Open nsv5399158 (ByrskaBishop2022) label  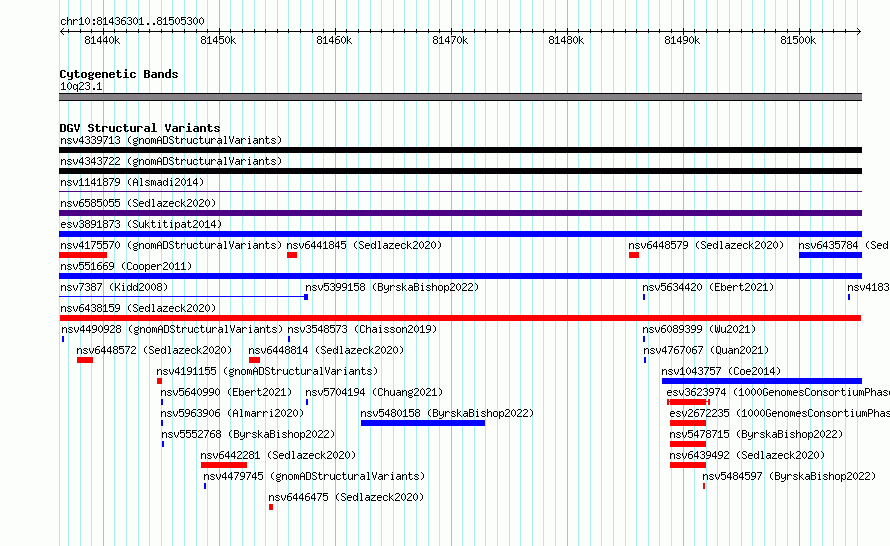[x=392, y=287]
